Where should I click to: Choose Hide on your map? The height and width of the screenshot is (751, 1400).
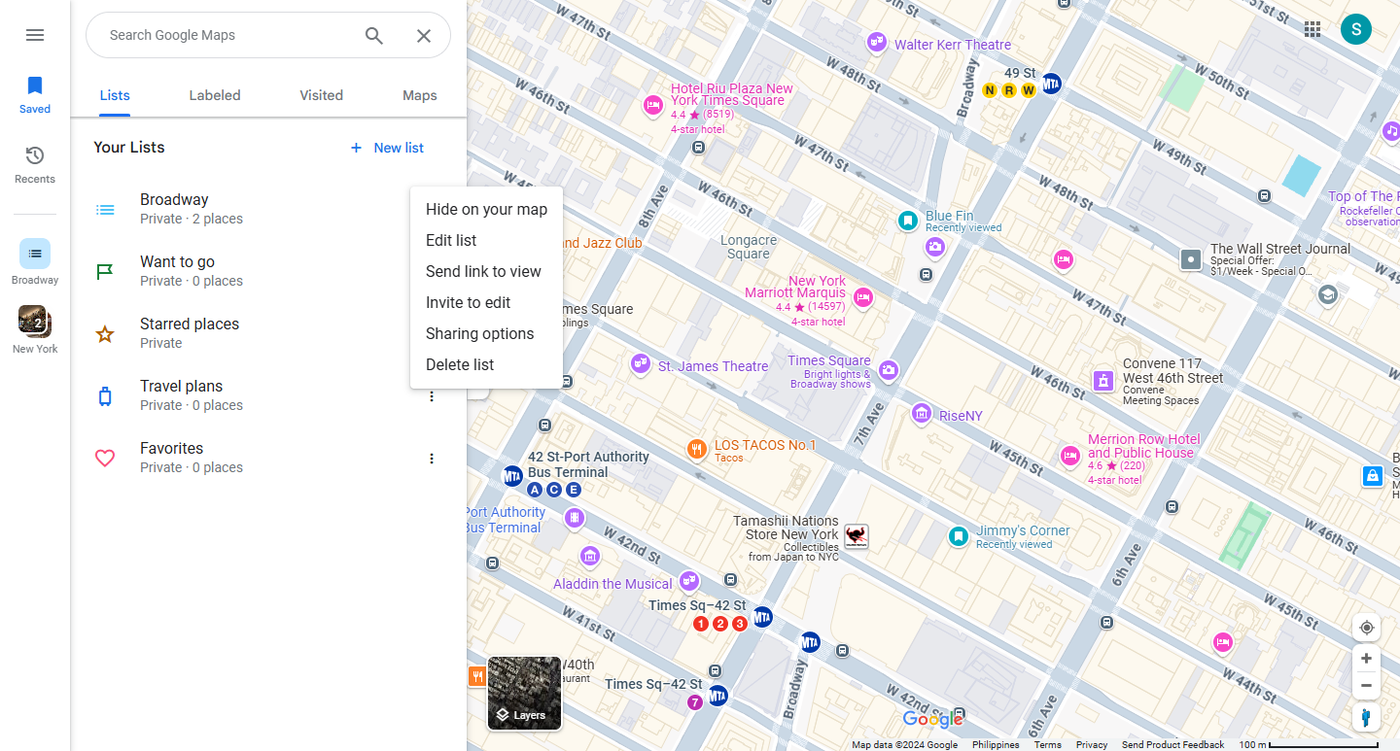click(487, 209)
